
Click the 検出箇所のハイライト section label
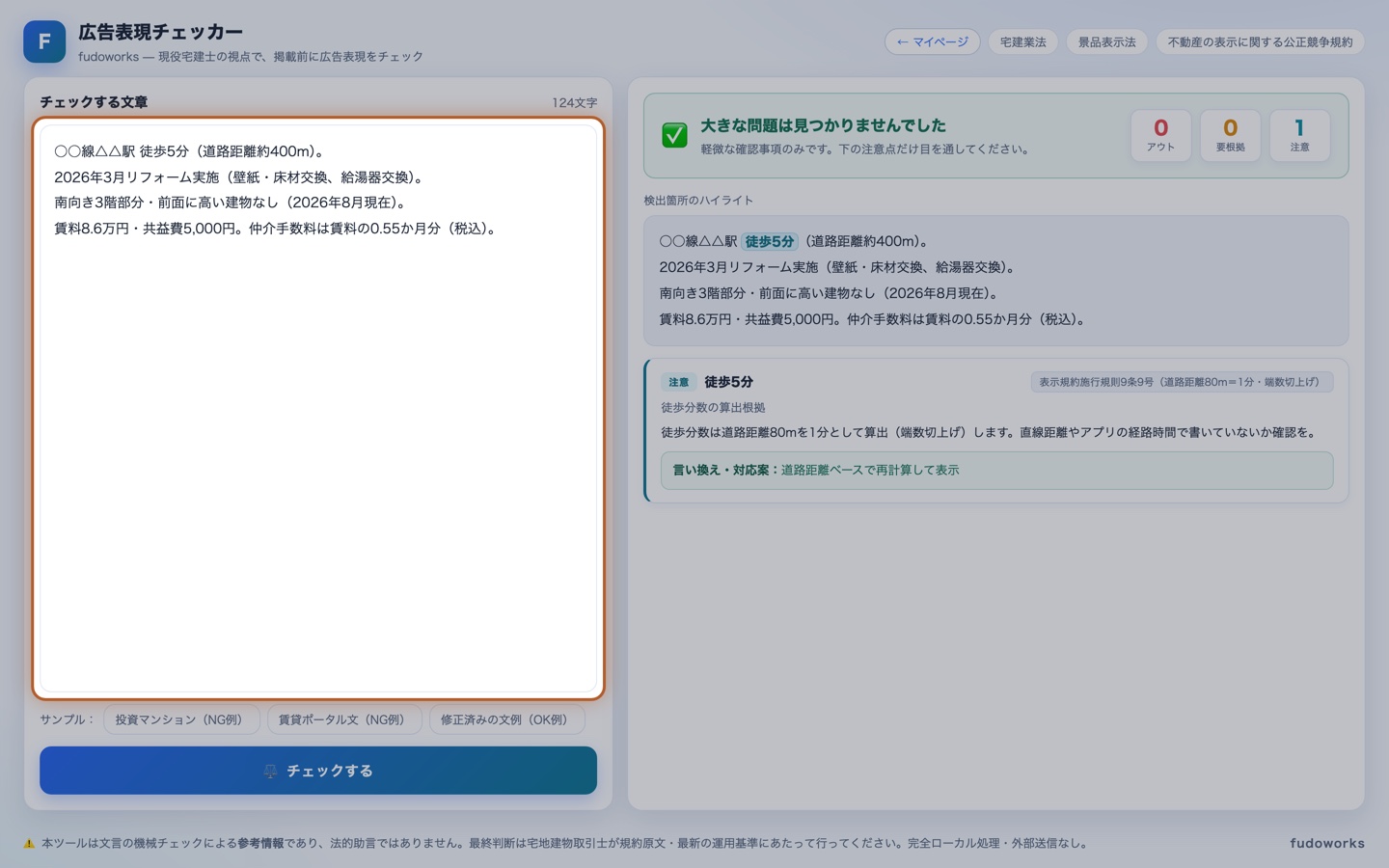(x=698, y=201)
